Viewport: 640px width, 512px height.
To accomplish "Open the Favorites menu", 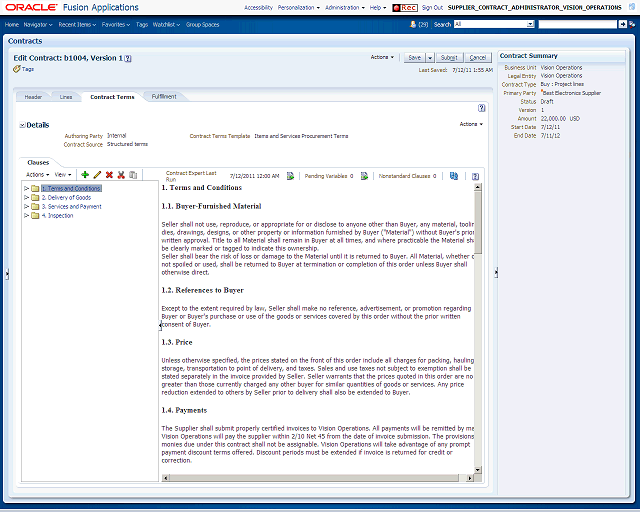I will 116,24.
